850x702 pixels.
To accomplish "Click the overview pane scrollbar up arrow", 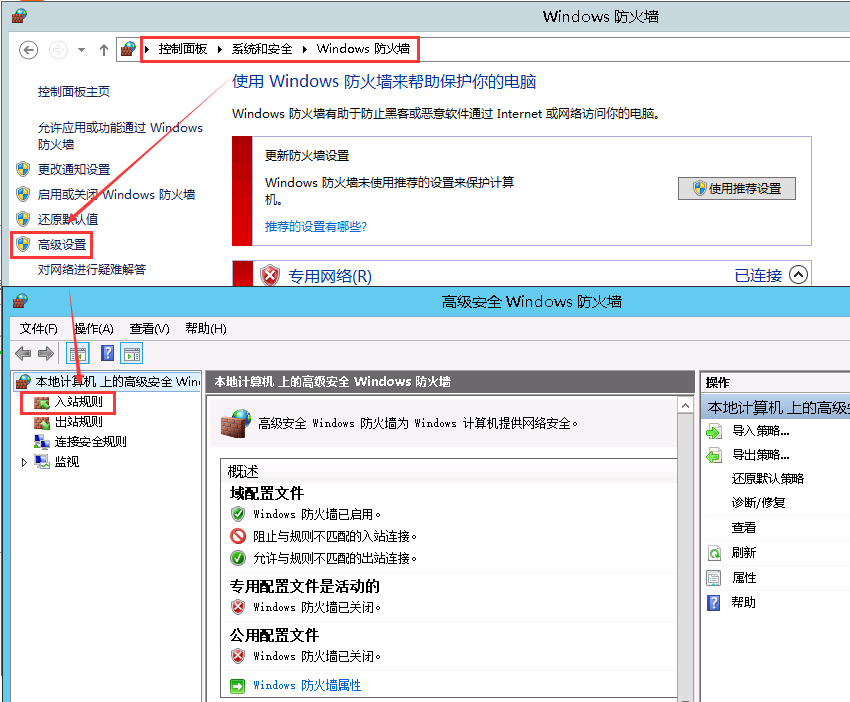I will 685,406.
